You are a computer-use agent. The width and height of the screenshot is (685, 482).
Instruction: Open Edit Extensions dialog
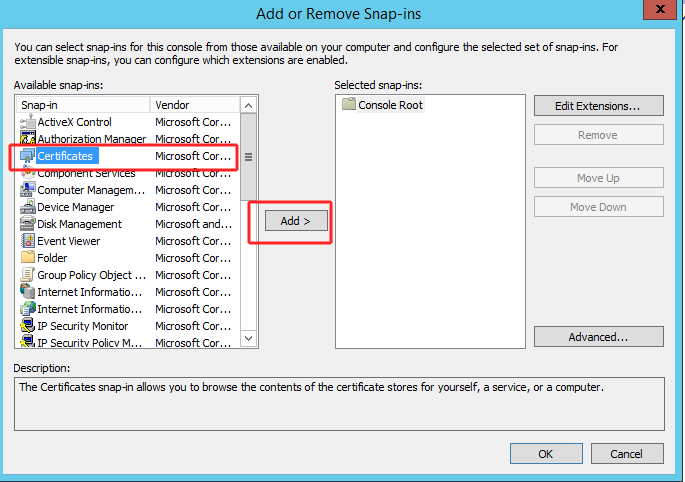598,105
